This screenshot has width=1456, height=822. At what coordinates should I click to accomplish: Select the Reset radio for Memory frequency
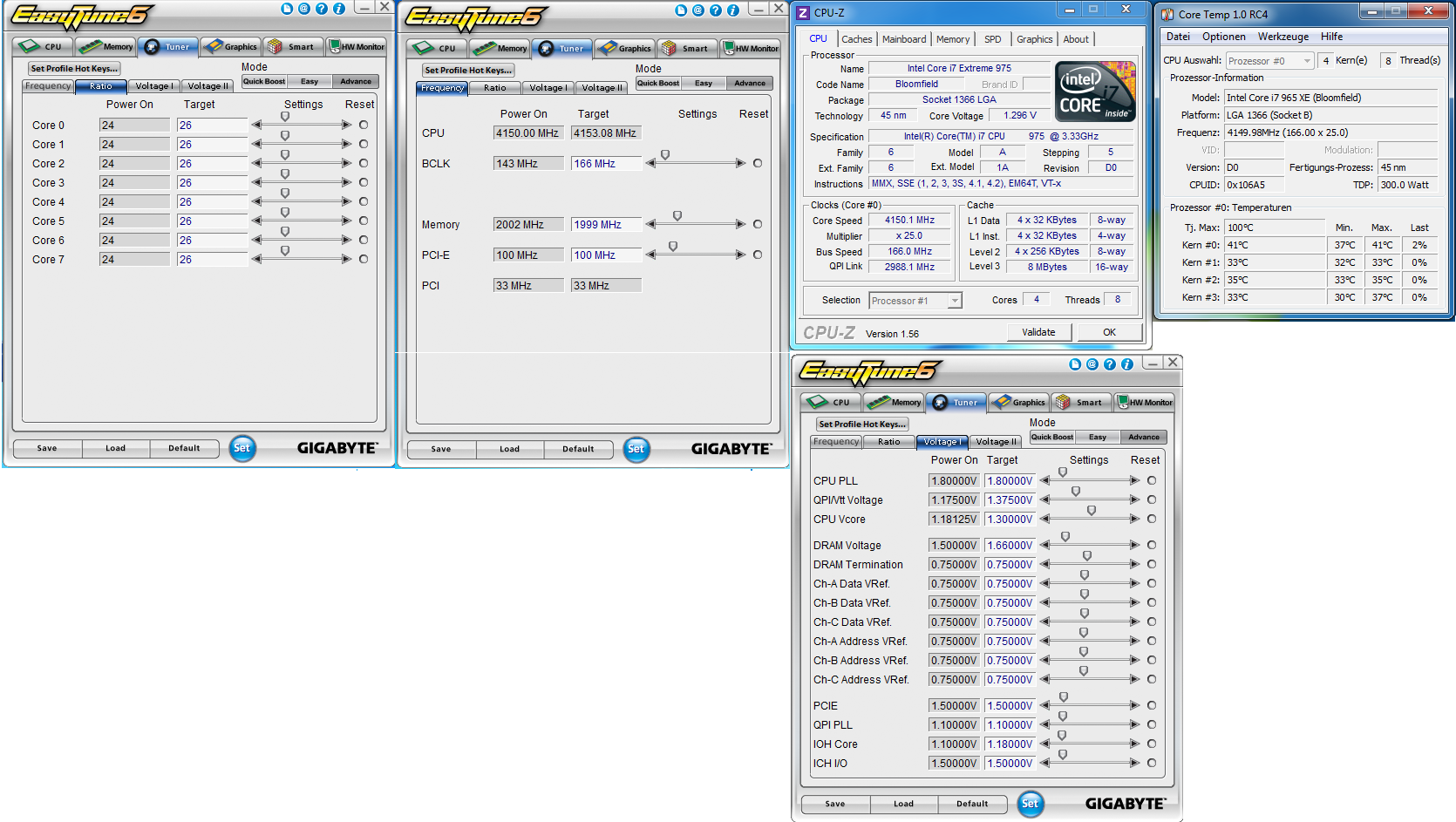coord(758,224)
